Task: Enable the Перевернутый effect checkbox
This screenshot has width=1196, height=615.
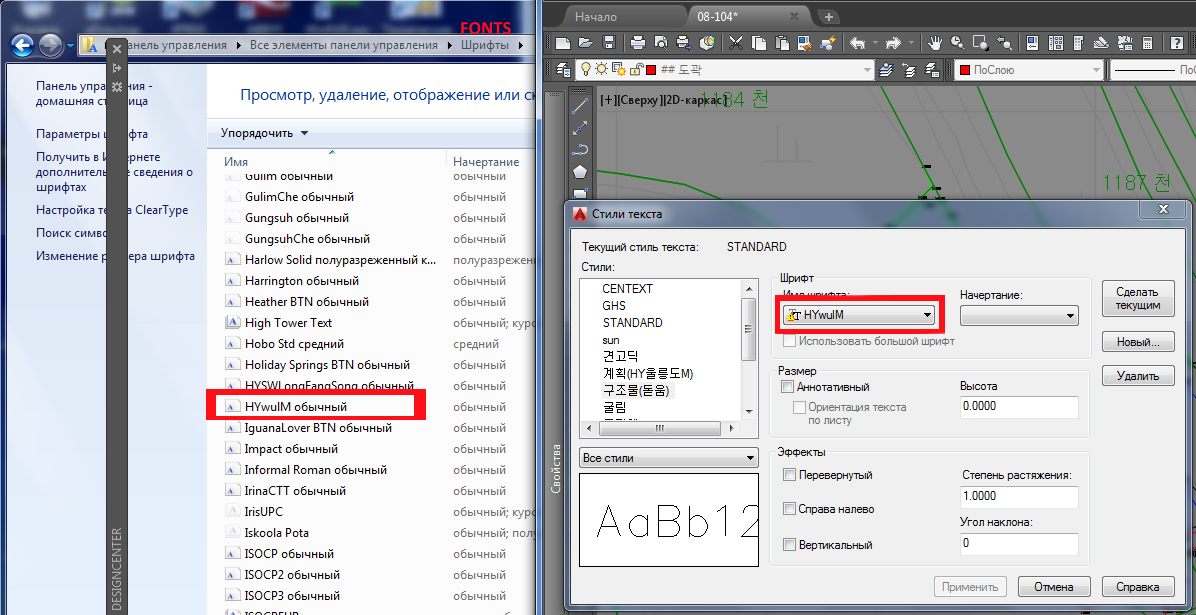Action: click(x=790, y=475)
